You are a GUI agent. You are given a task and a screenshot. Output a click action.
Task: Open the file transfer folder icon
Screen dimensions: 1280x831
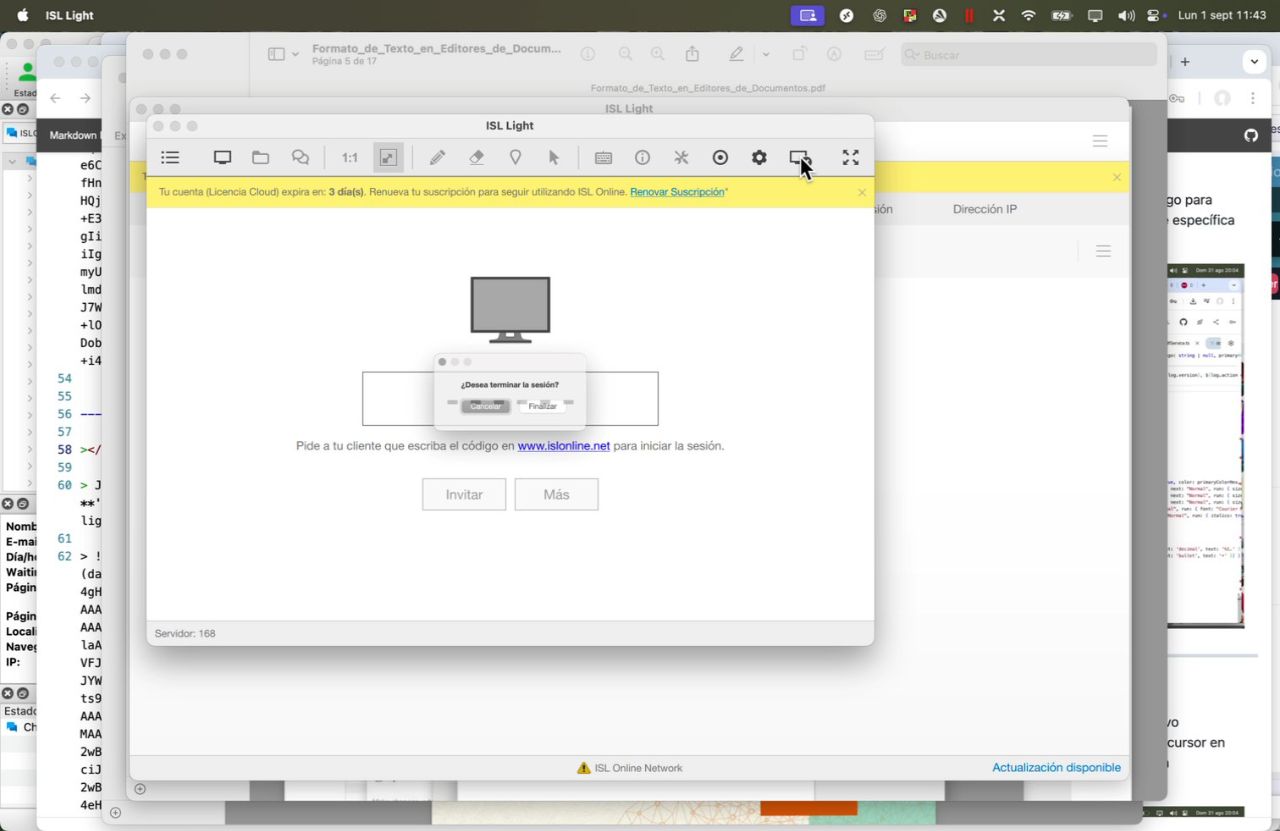pyautogui.click(x=260, y=158)
